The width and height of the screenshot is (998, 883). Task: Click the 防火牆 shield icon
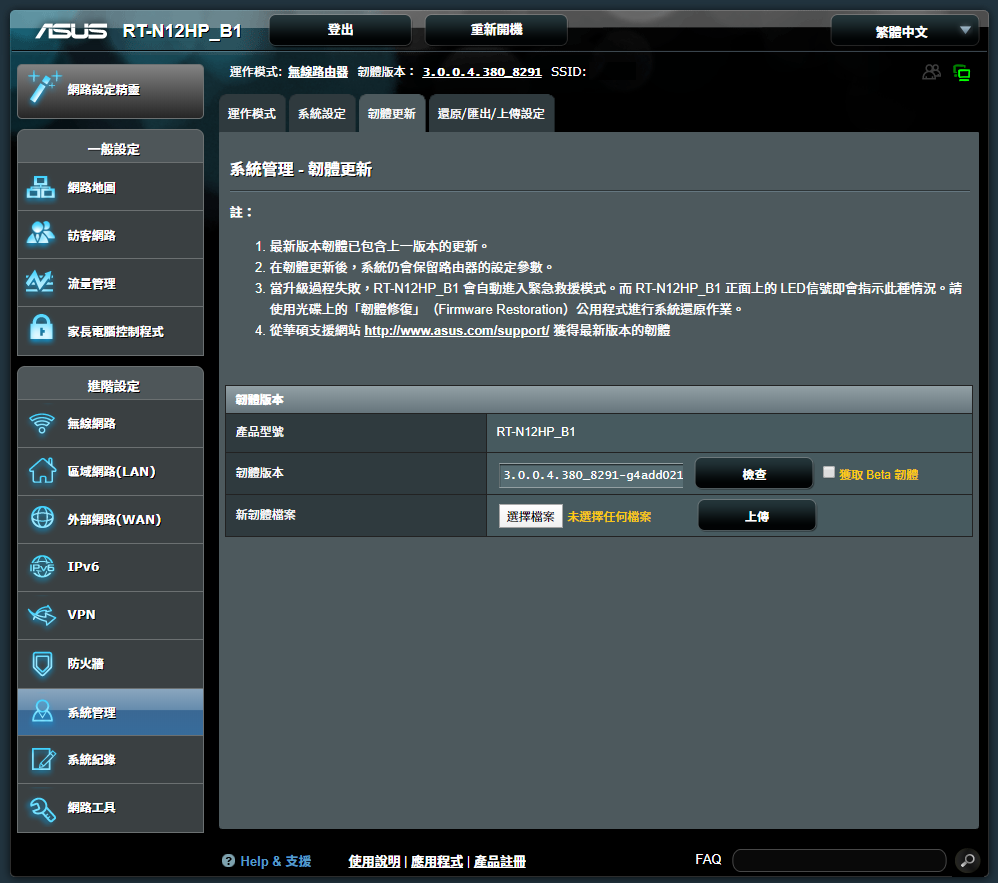coord(43,663)
